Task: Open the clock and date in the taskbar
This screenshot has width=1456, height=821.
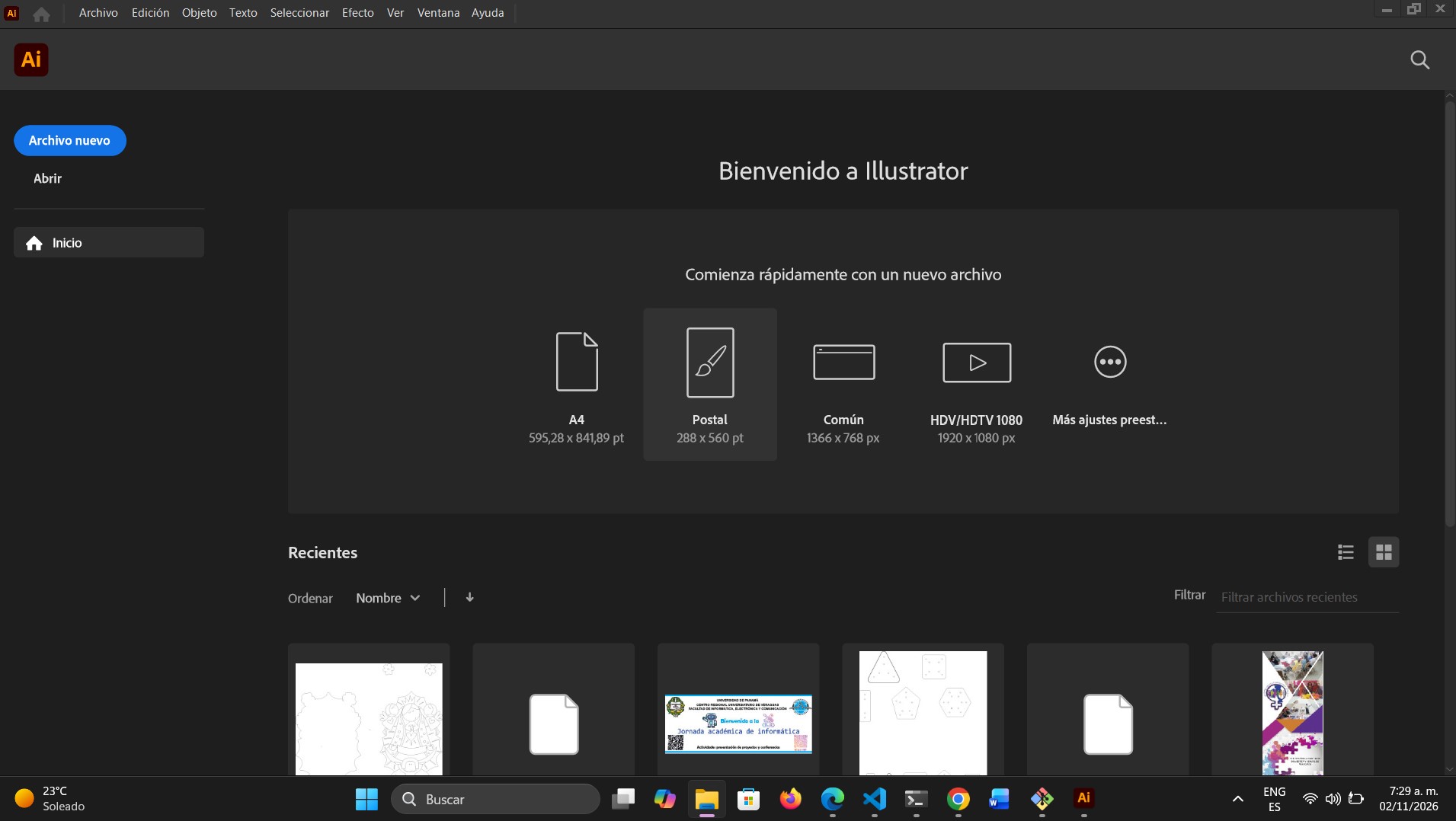Action: (x=1409, y=799)
